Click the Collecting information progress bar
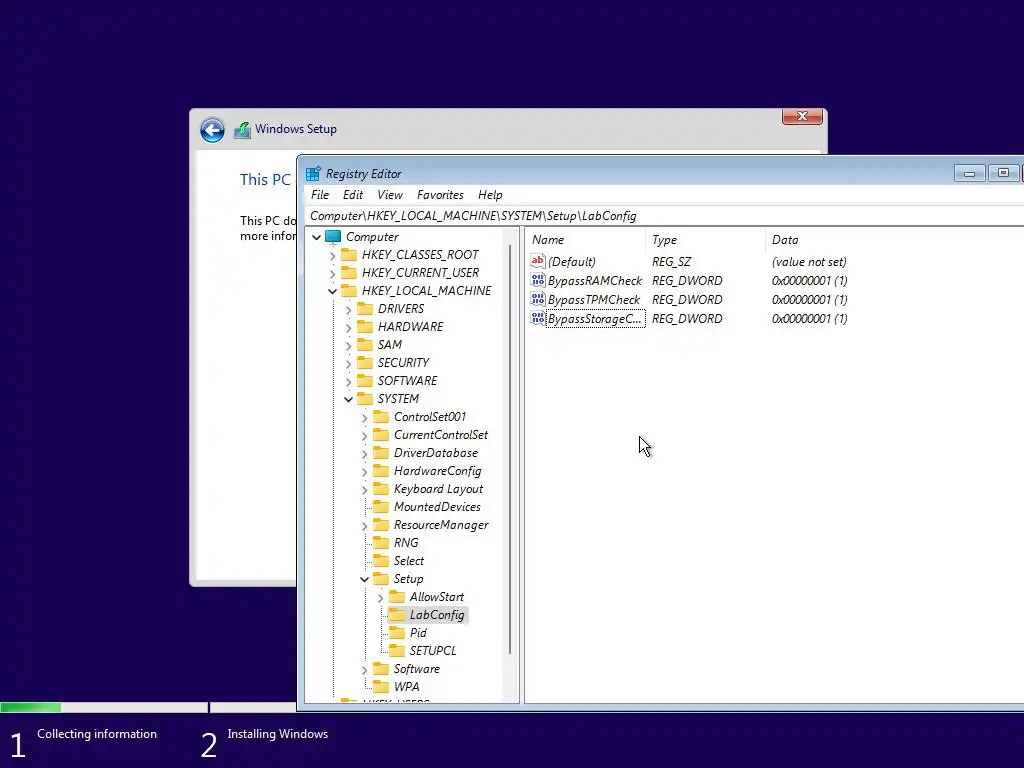The image size is (1024, 768). tap(104, 707)
